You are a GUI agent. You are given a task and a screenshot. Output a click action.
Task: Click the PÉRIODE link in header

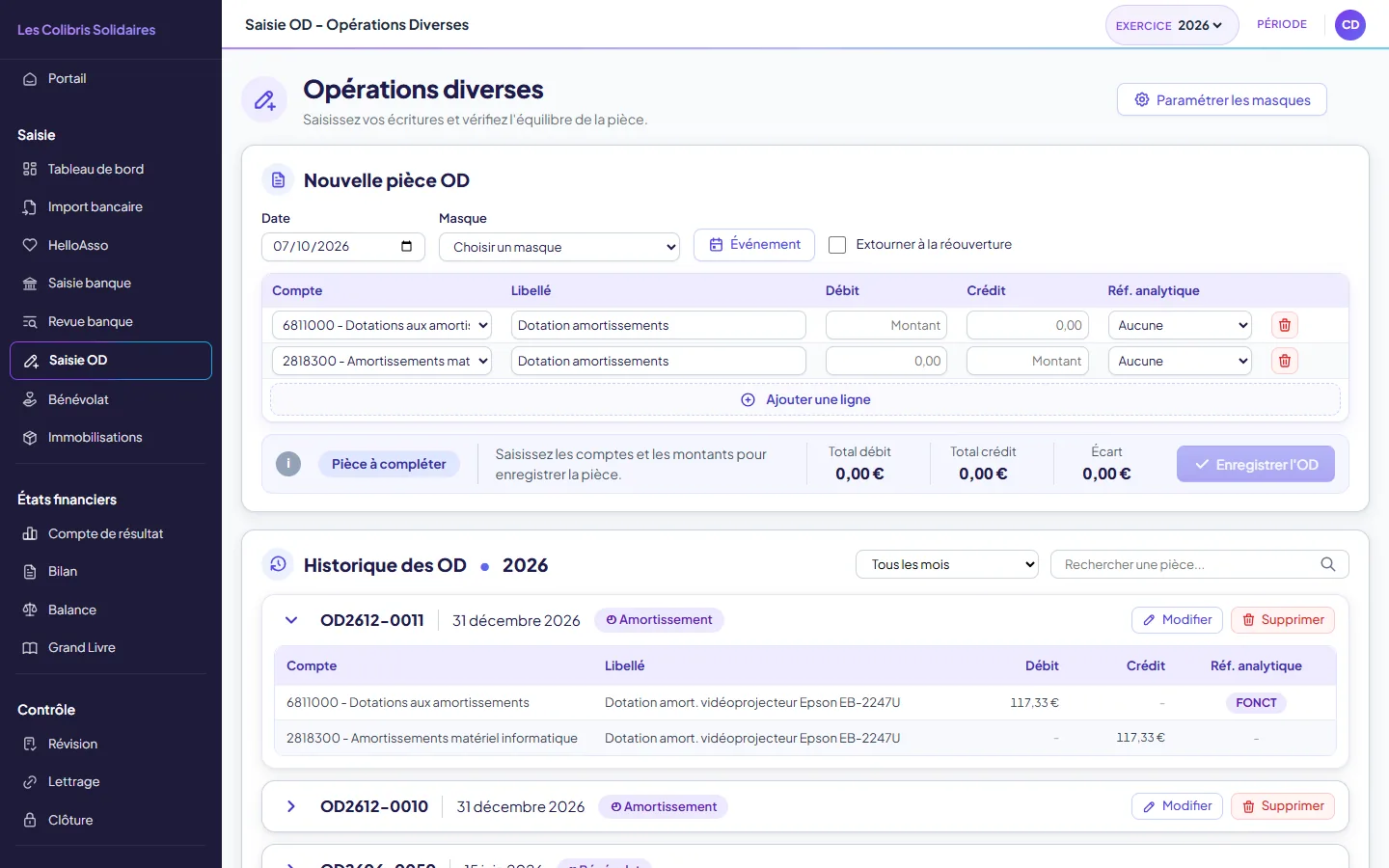(x=1282, y=24)
